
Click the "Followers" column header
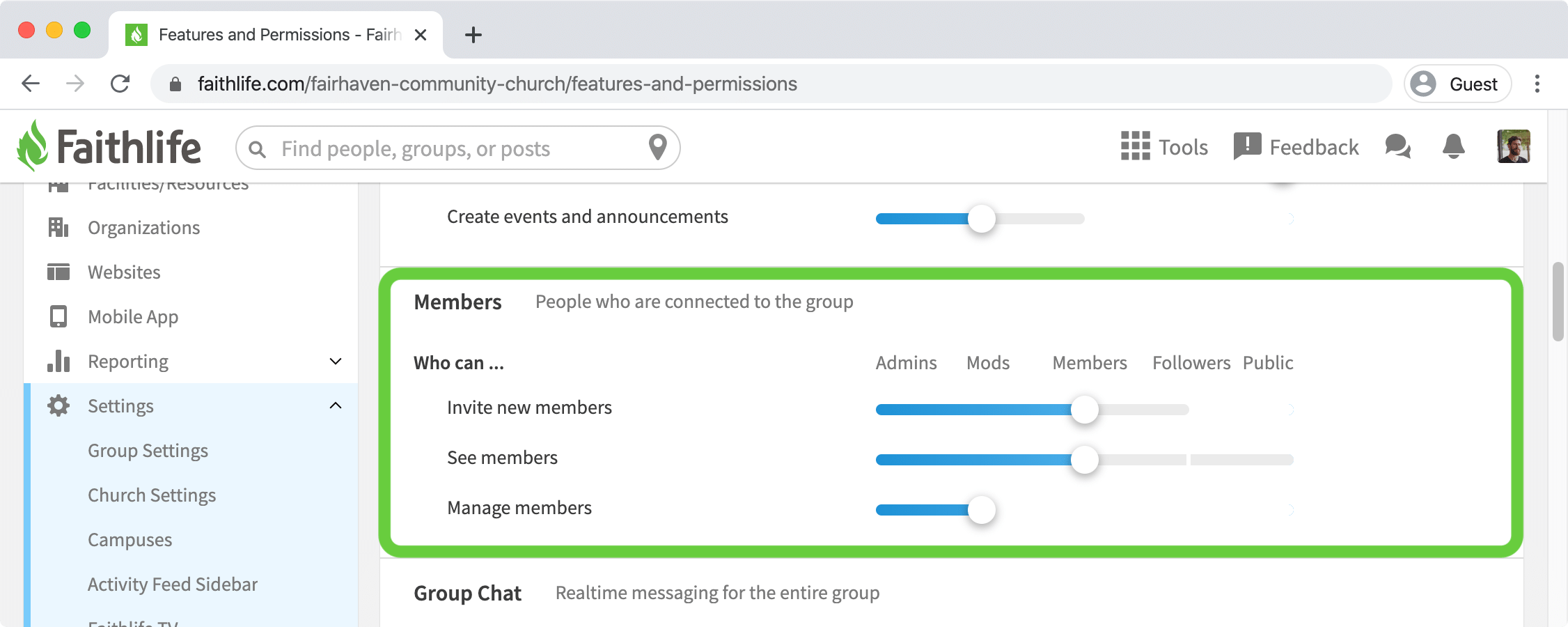[1191, 363]
